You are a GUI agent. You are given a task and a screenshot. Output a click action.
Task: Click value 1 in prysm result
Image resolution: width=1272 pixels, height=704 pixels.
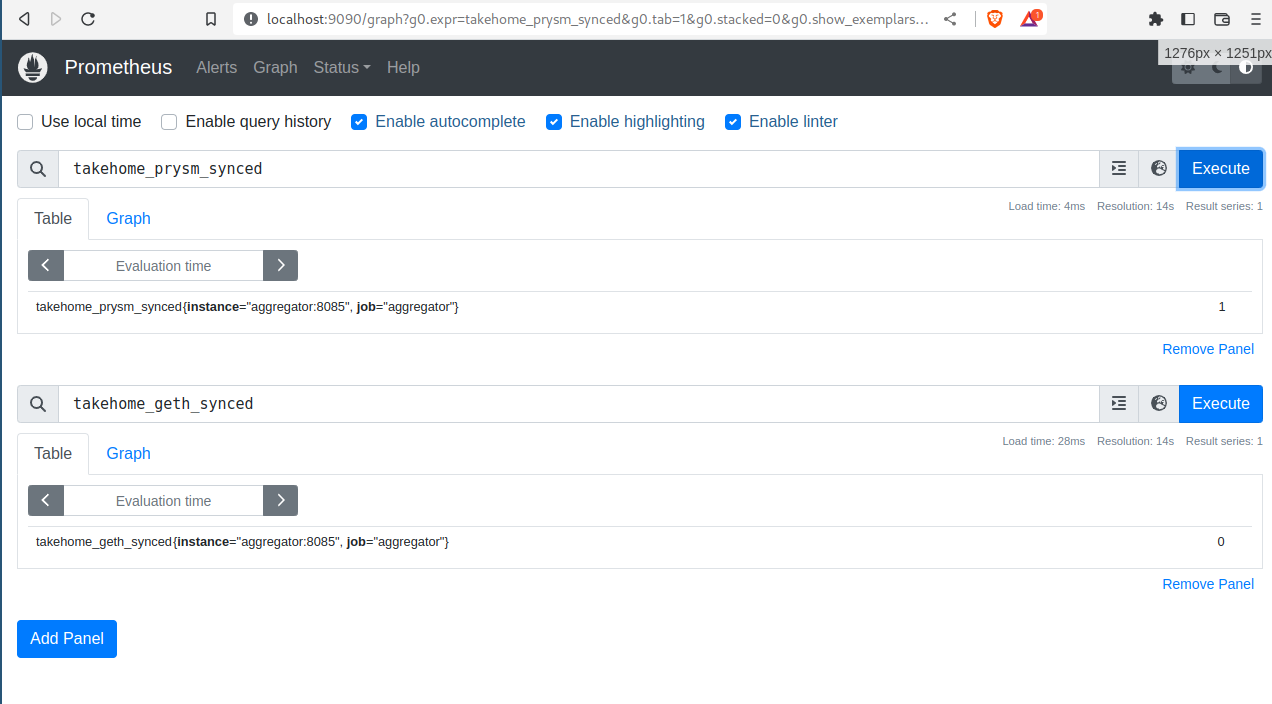click(1222, 307)
